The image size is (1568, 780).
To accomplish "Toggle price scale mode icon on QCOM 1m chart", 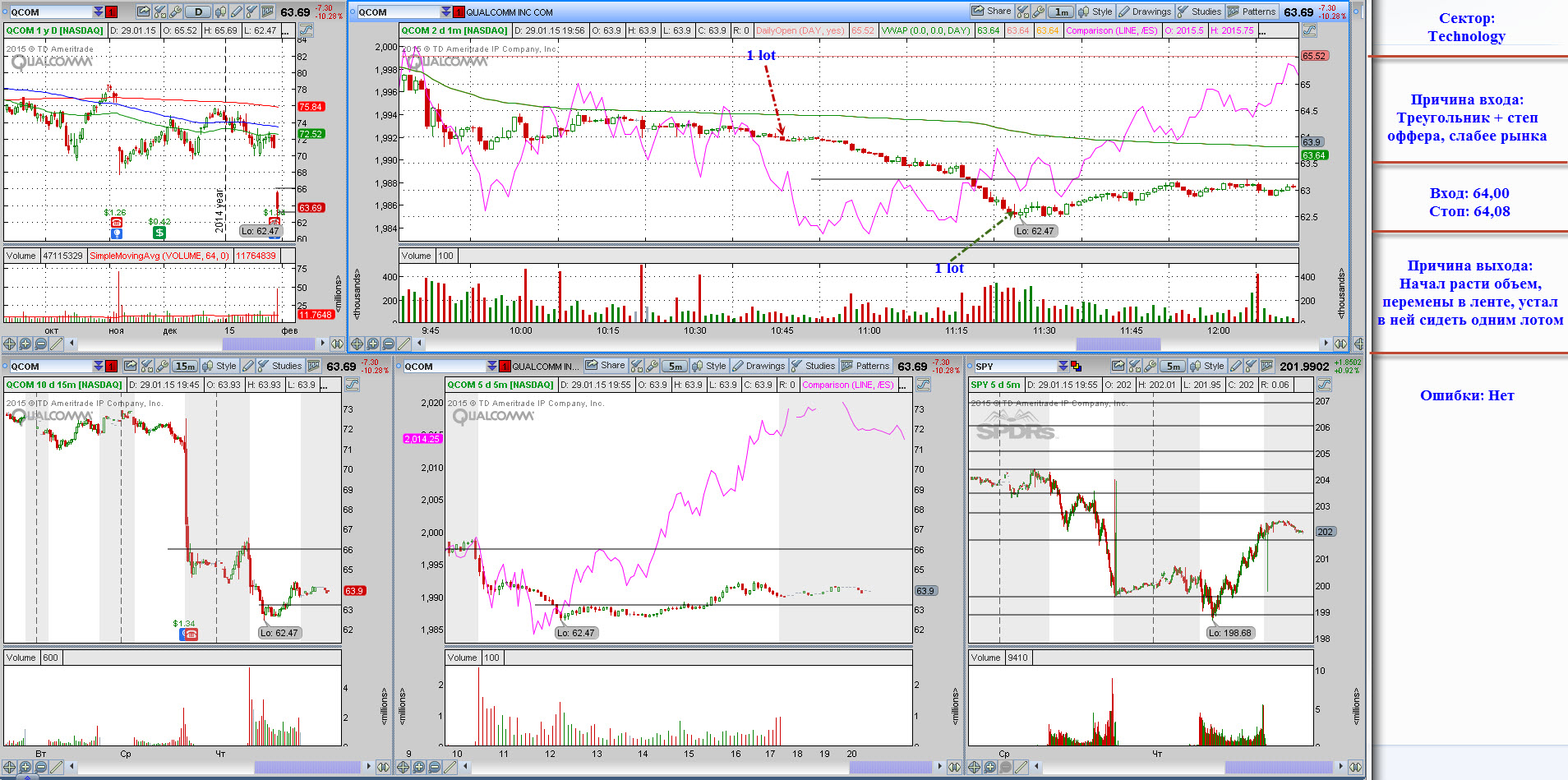I will coord(1310,30).
